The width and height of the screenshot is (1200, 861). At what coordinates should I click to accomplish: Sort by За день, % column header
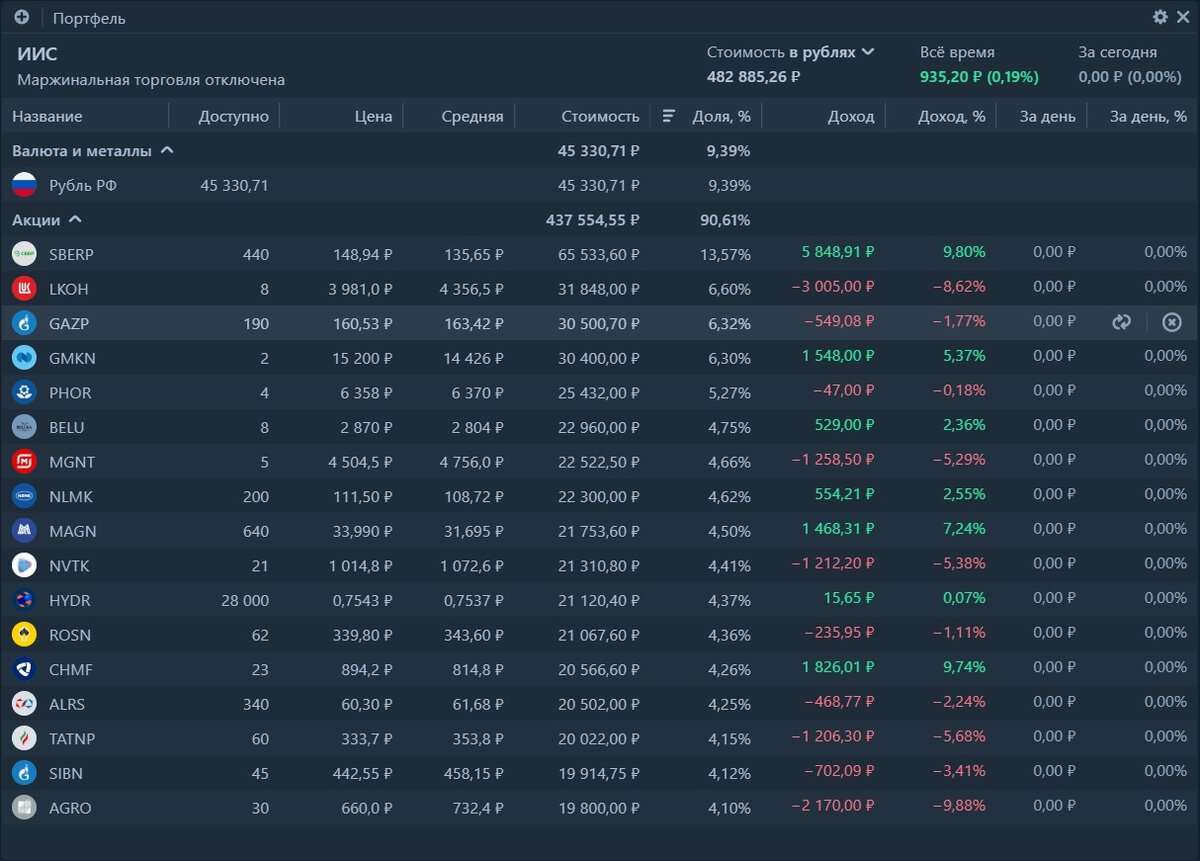tap(1148, 116)
